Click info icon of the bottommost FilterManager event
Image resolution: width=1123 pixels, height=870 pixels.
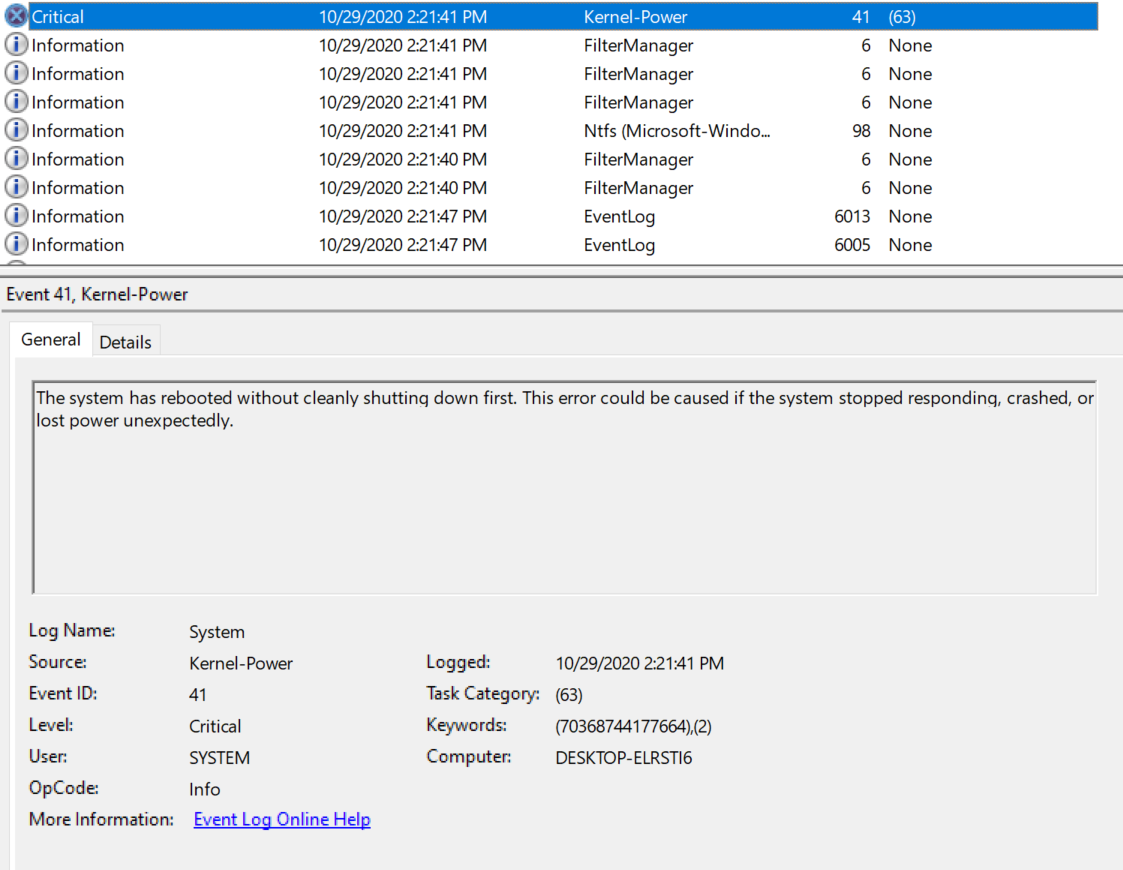(x=16, y=187)
